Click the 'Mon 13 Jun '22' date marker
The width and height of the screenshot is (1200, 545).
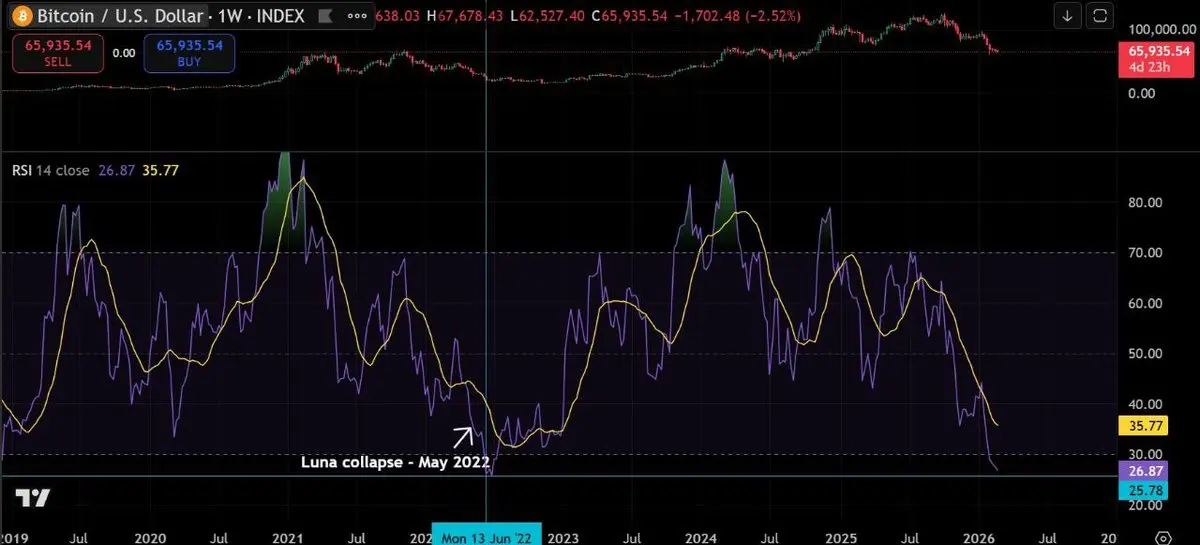(486, 535)
